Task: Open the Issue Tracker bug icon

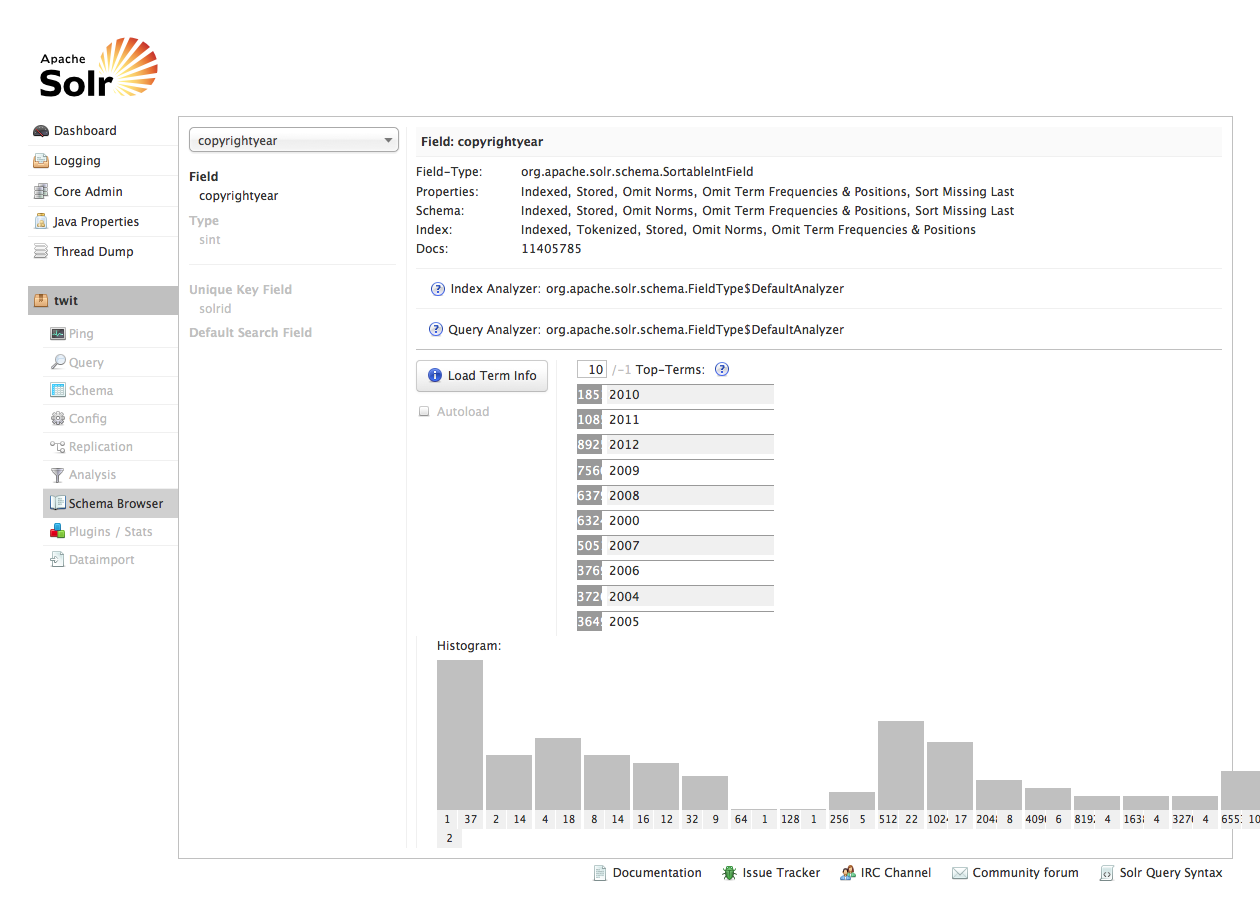Action: click(730, 873)
